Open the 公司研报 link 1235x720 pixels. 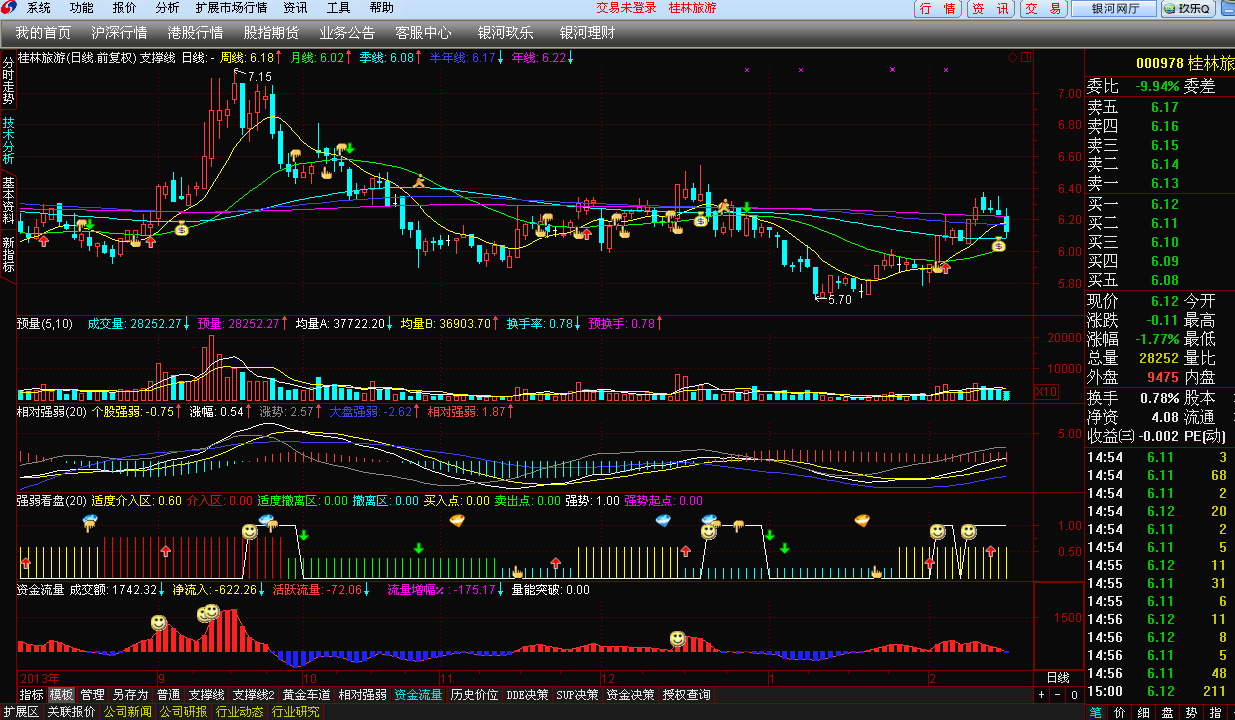[184, 712]
